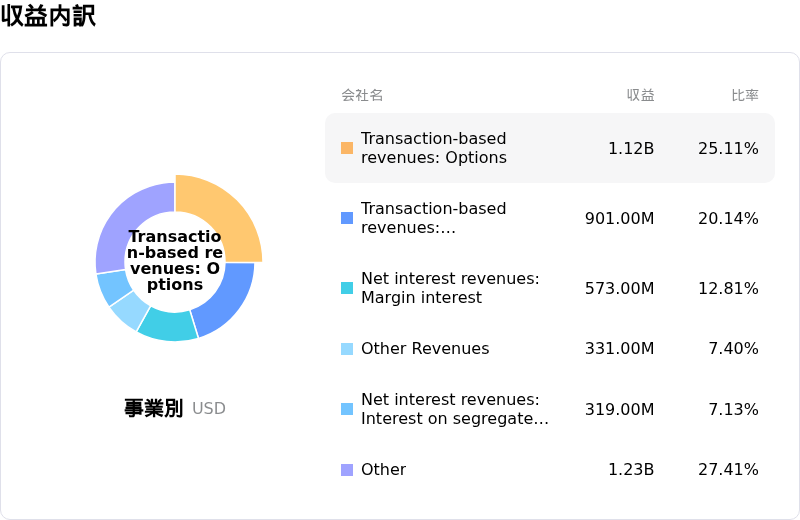Click the dark blue legend swatch for 901.00M
This screenshot has height=520, width=800.
tap(347, 218)
